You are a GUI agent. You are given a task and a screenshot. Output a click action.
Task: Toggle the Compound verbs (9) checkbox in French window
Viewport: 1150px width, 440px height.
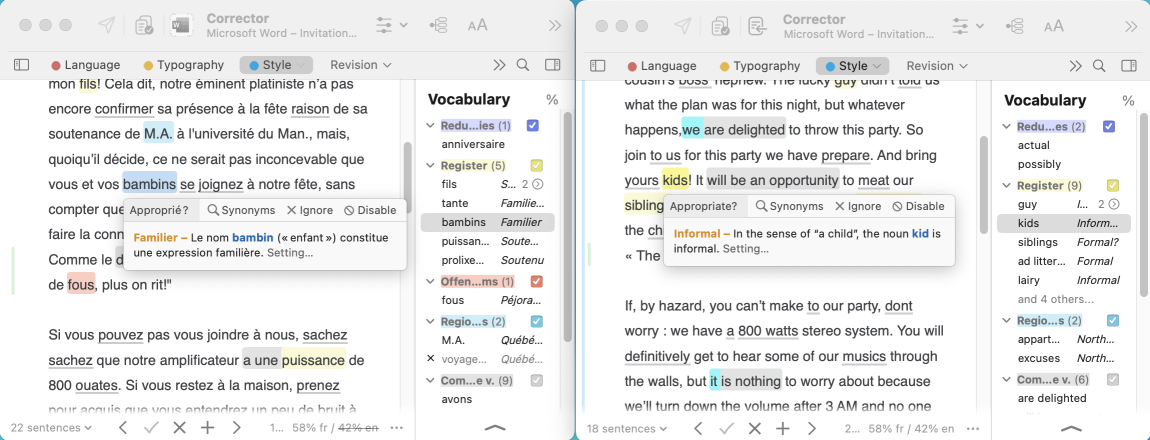537,381
